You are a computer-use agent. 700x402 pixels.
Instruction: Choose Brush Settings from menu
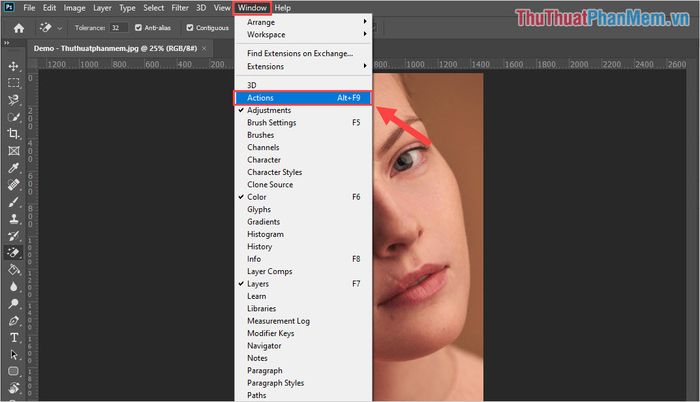pos(303,122)
